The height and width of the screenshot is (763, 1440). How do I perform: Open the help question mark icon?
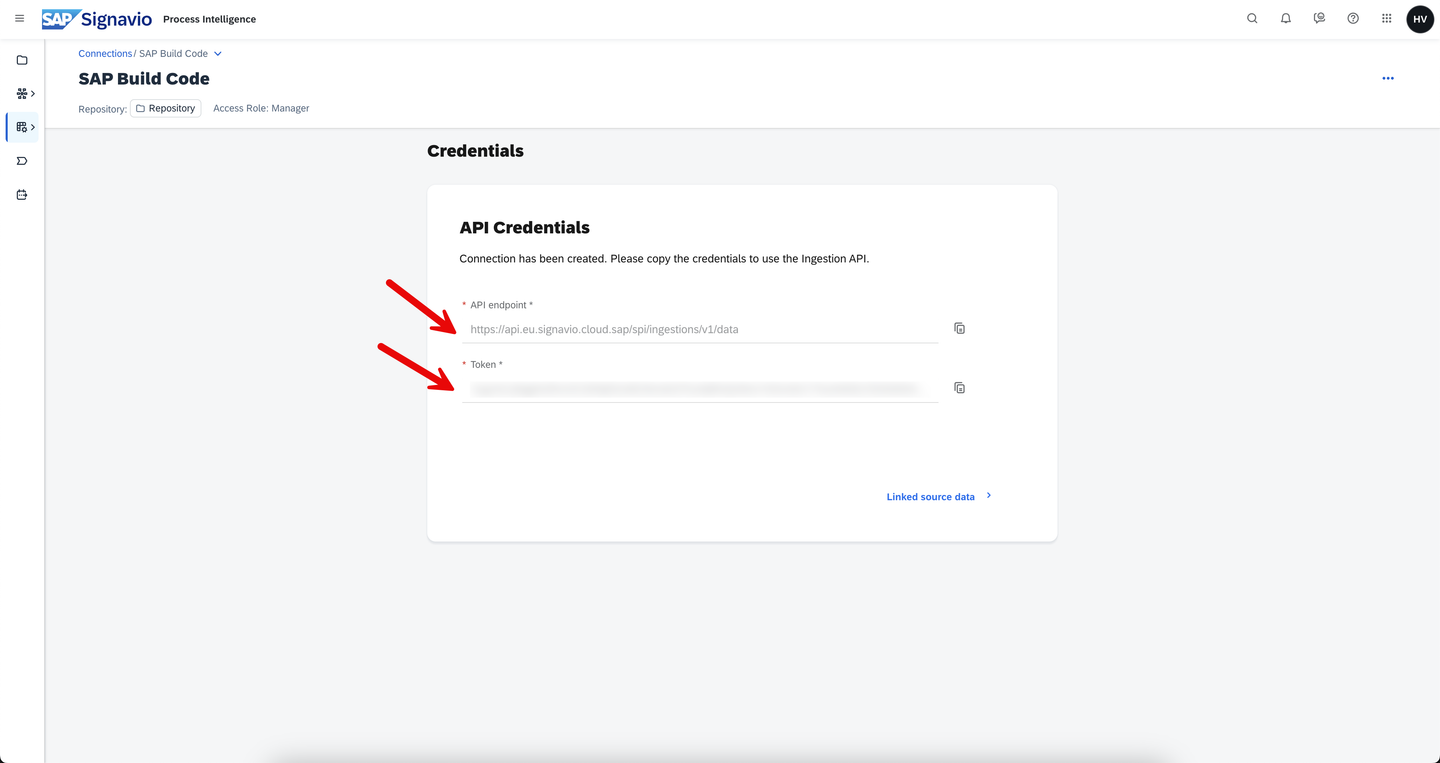point(1353,19)
